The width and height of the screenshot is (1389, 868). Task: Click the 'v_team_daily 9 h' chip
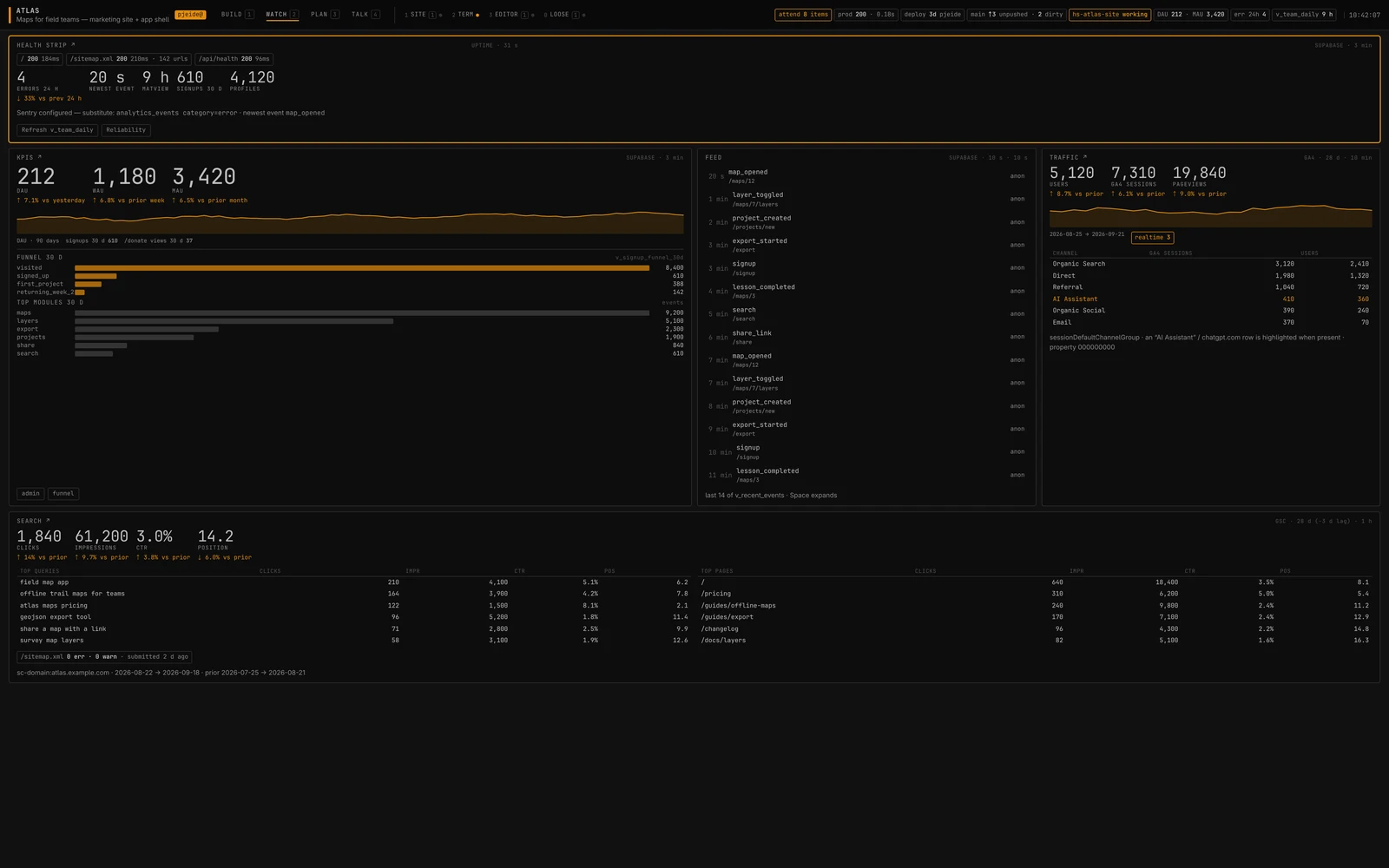click(1304, 15)
